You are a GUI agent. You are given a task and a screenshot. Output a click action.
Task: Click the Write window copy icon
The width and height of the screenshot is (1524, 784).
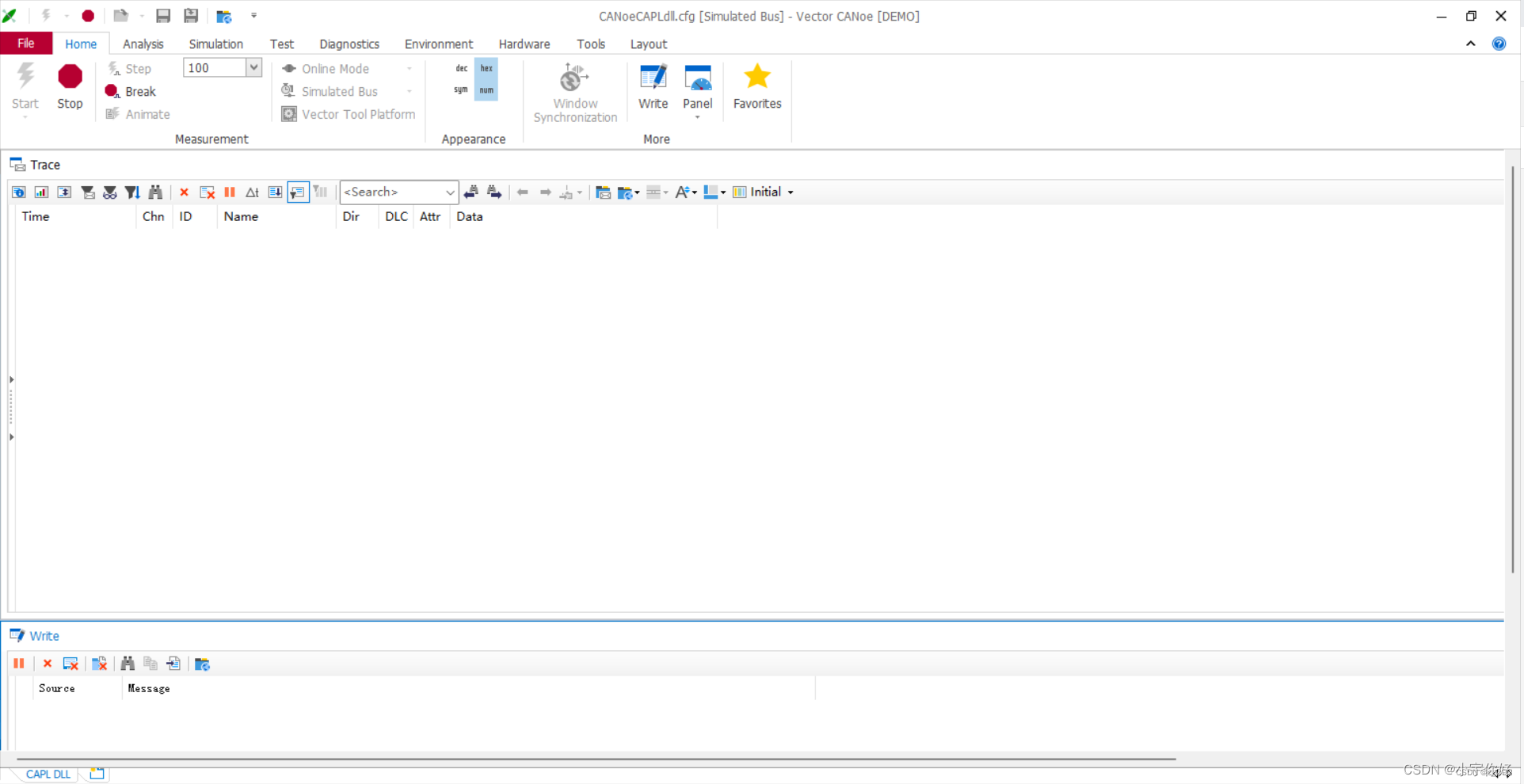click(150, 664)
